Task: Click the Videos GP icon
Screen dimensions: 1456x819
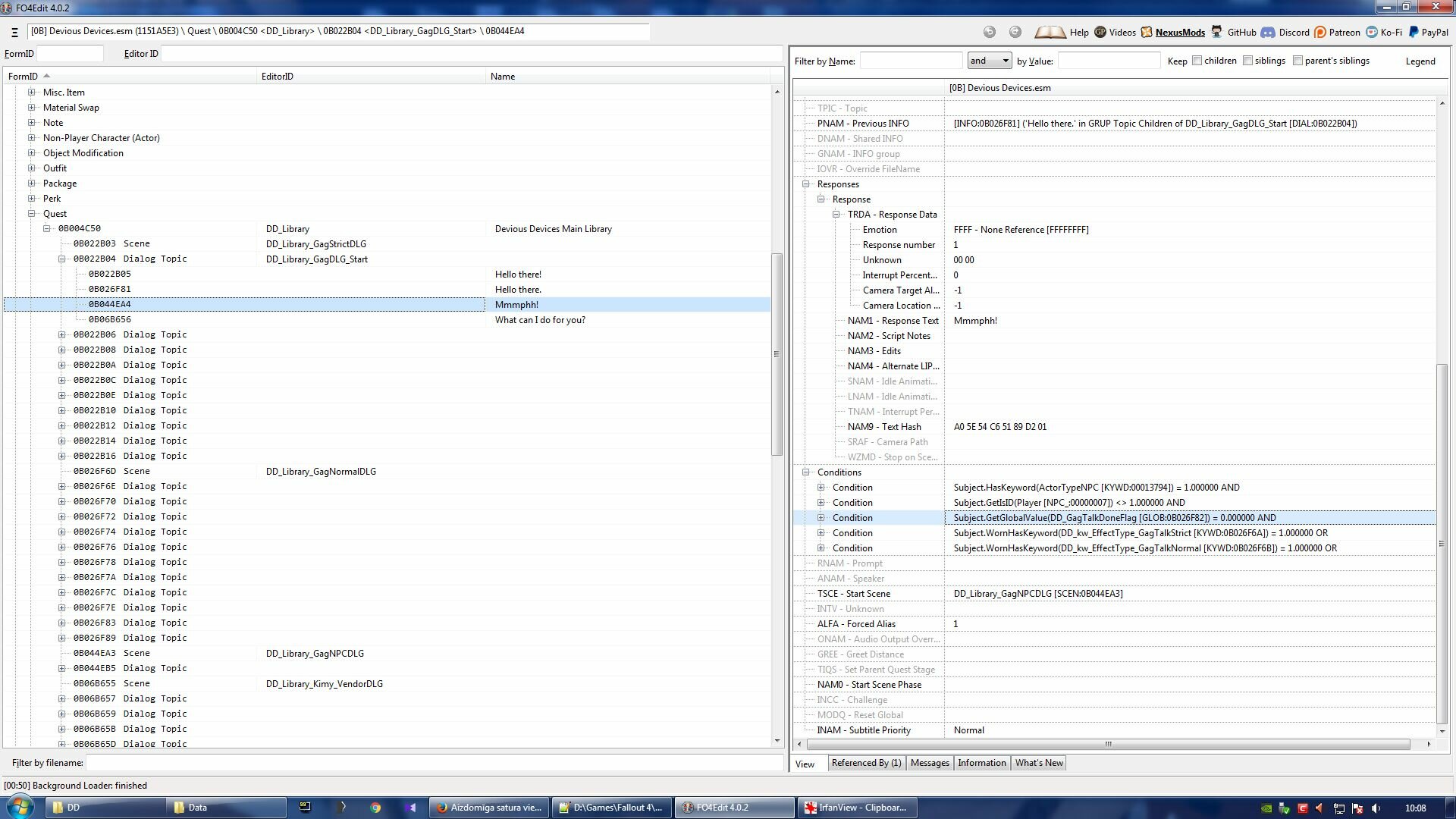Action: [x=1100, y=32]
